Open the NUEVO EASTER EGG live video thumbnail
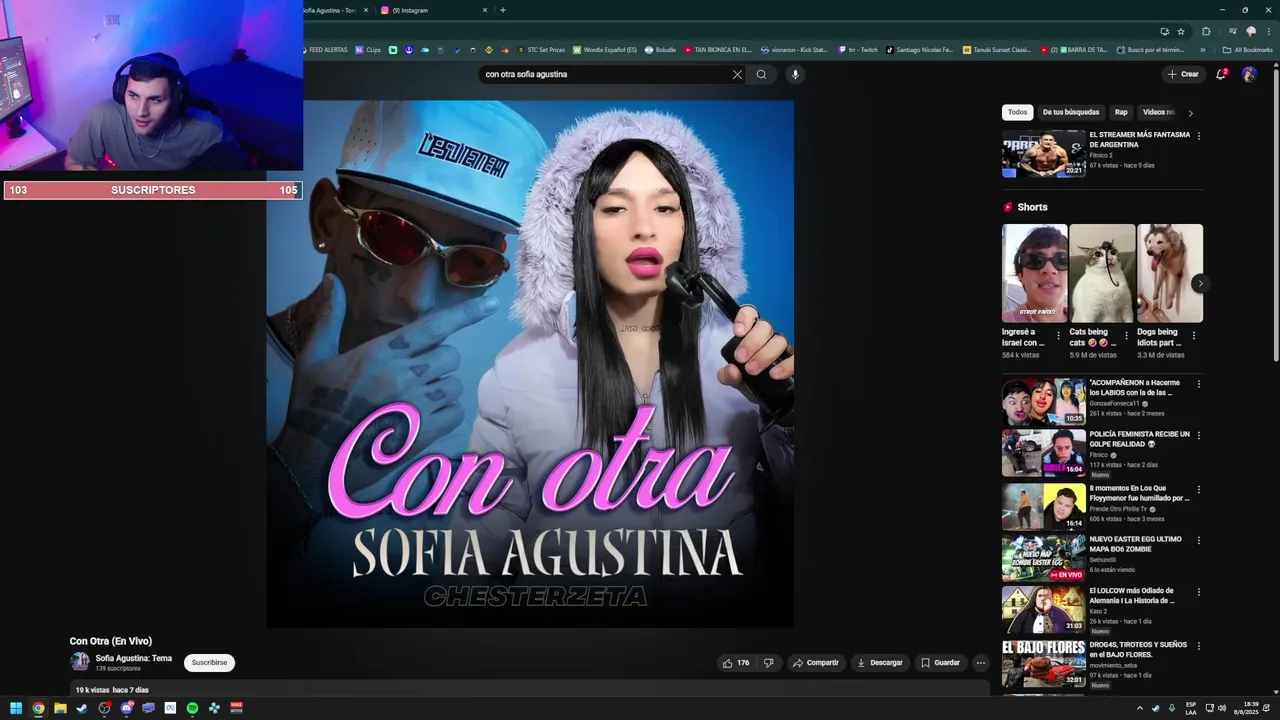This screenshot has width=1280, height=720. pyautogui.click(x=1043, y=558)
